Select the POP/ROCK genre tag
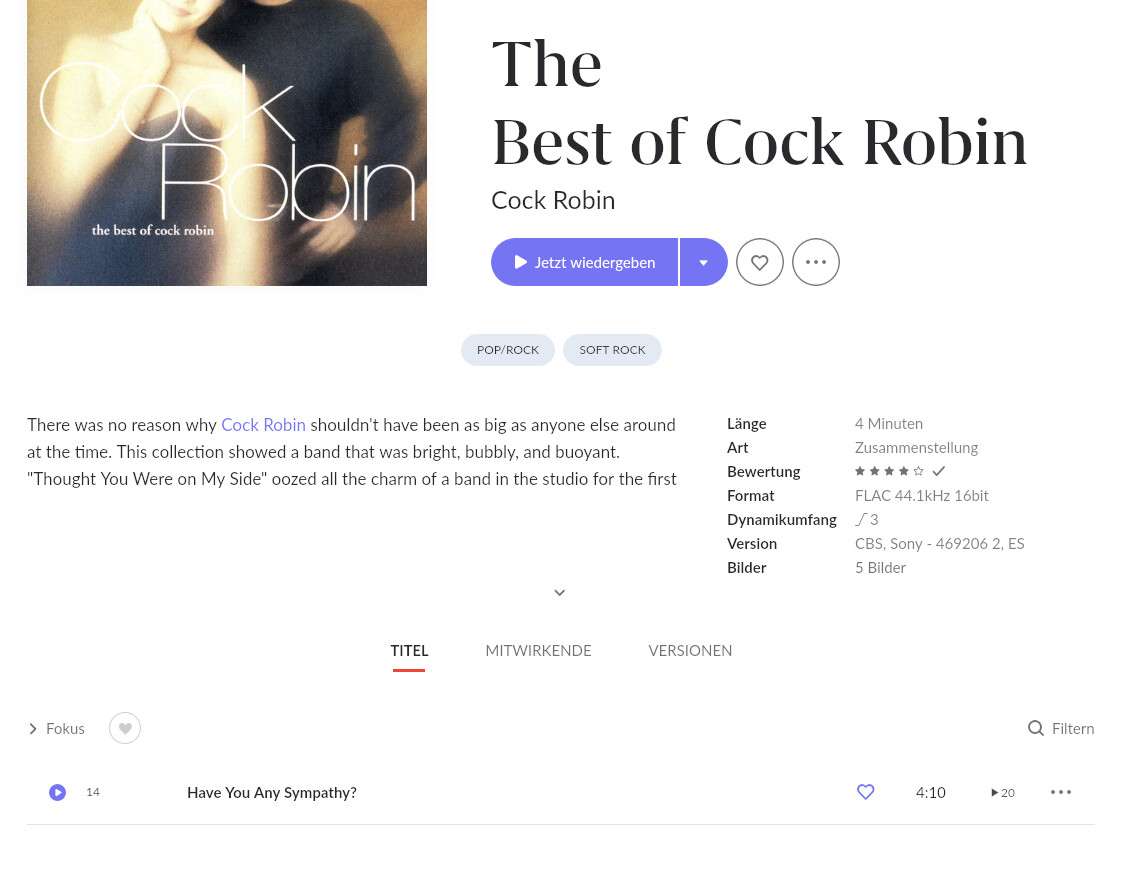Image resolution: width=1128 pixels, height=874 pixels. click(508, 350)
